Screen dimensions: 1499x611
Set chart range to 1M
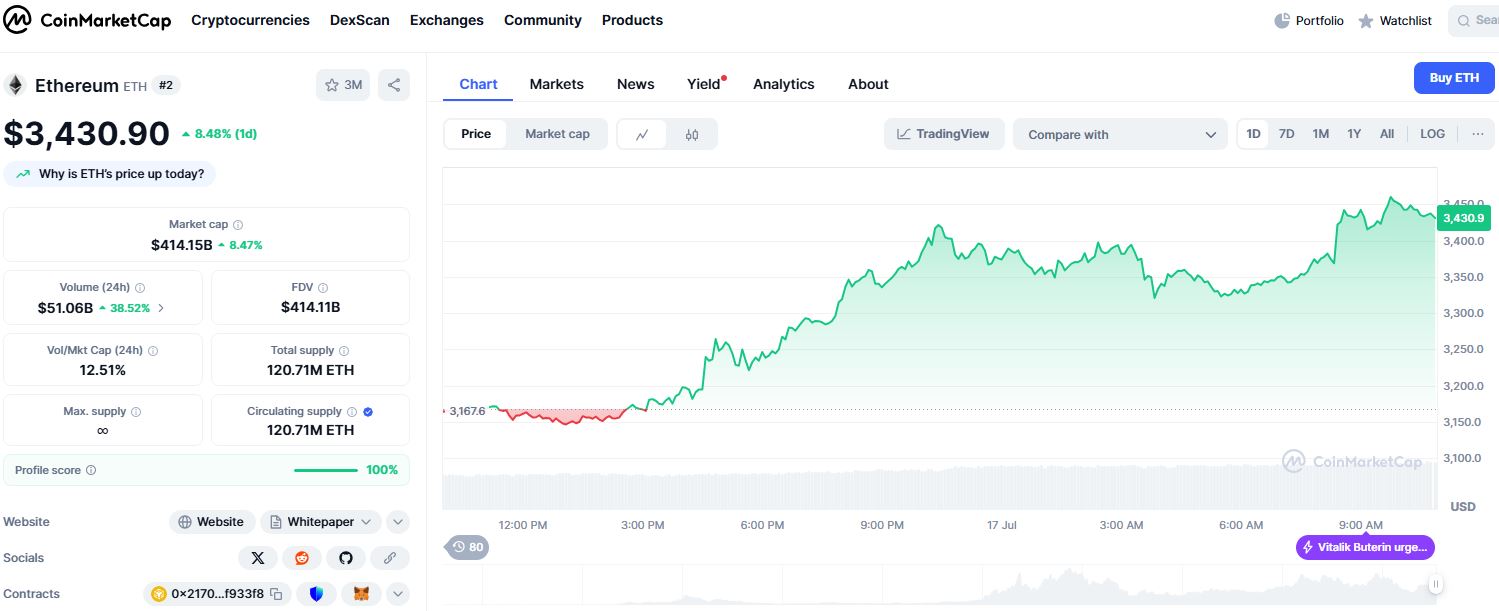click(x=1321, y=134)
